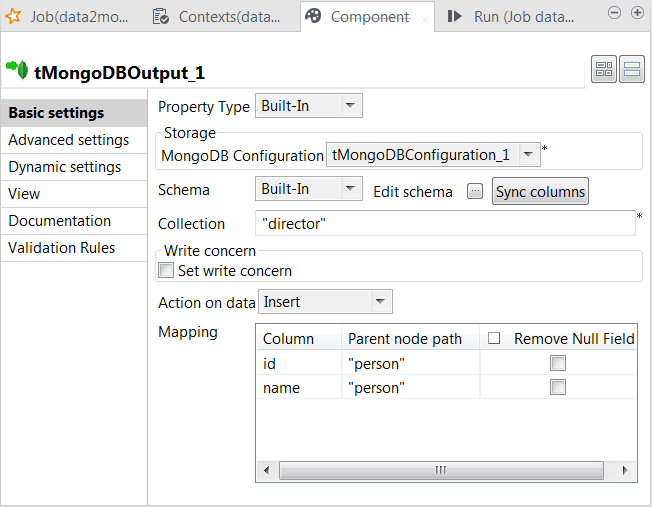The image size is (652, 507).
Task: Check Remove Null Field for id row
Action: click(x=558, y=363)
